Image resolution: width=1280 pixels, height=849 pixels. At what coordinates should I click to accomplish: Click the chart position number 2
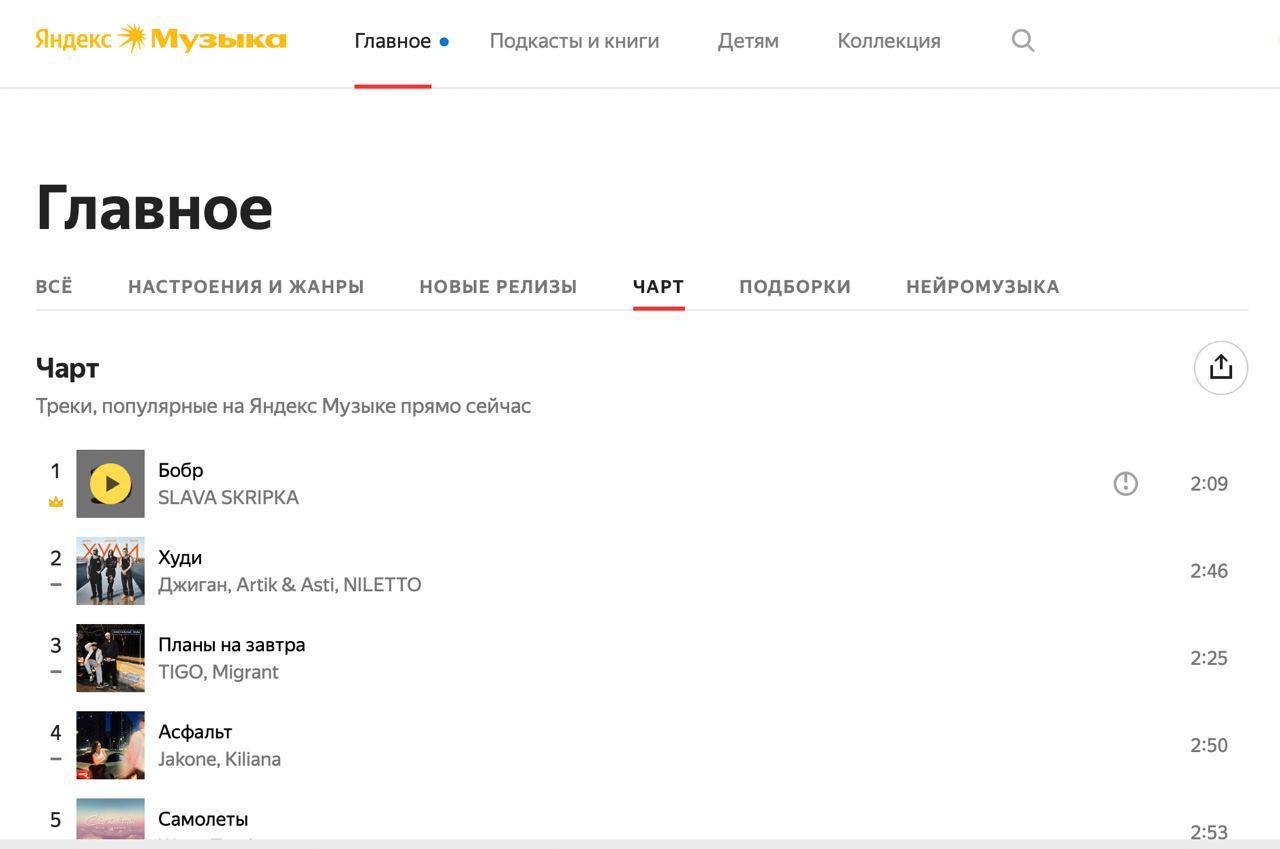coord(56,558)
